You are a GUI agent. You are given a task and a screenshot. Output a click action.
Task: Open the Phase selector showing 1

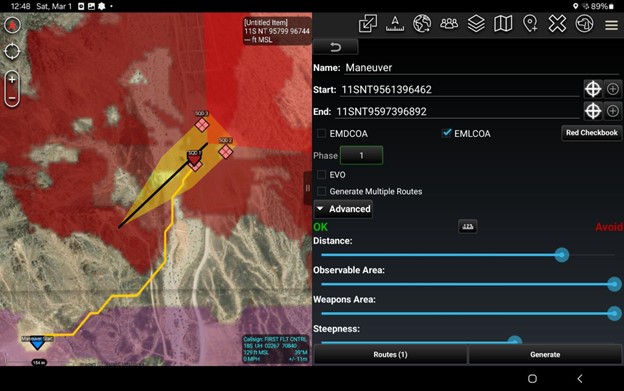pos(361,155)
